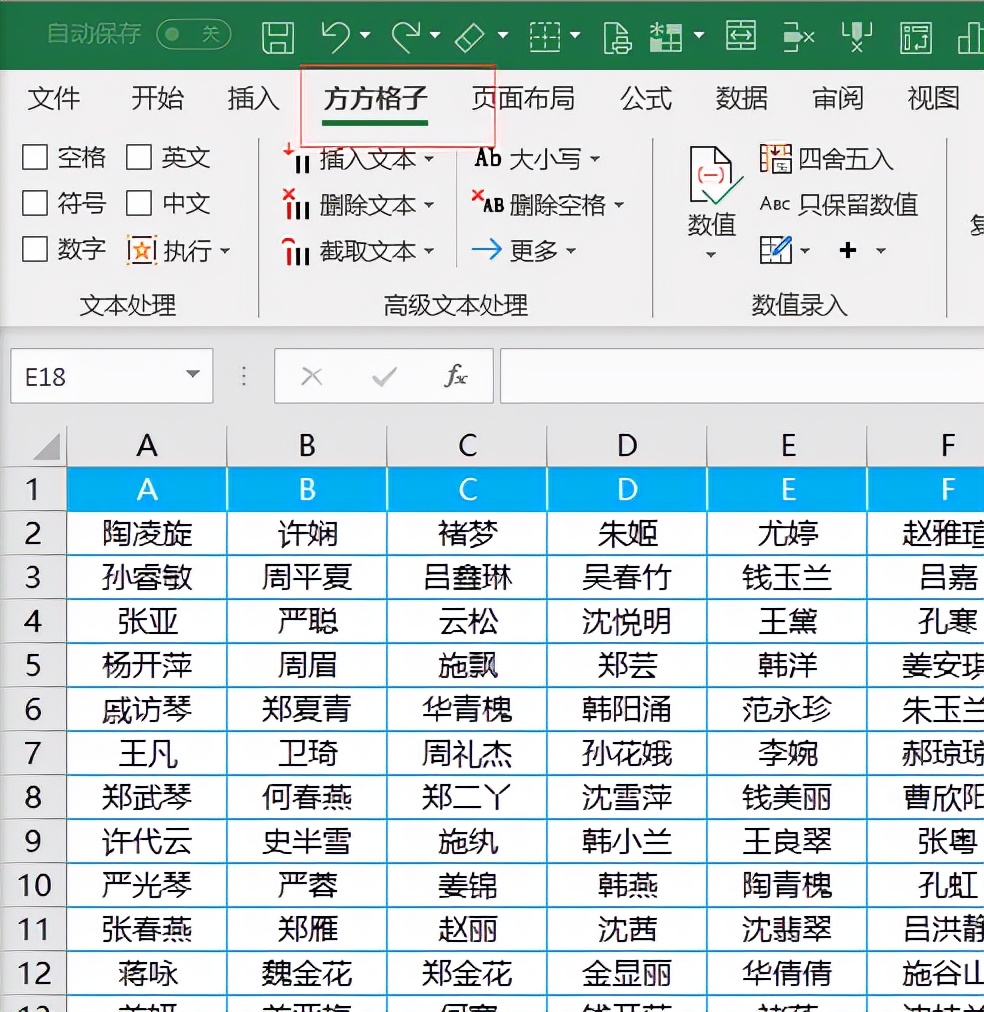Click the fit-width frame icon in toolbar
Image resolution: width=984 pixels, height=1012 pixels.
(741, 35)
